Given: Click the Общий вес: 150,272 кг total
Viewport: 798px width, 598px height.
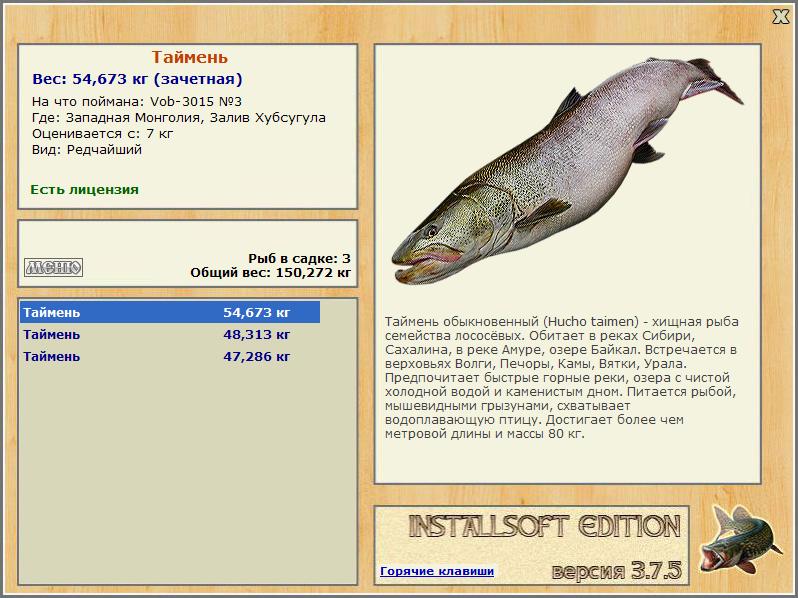Looking at the screenshot, I should [271, 272].
